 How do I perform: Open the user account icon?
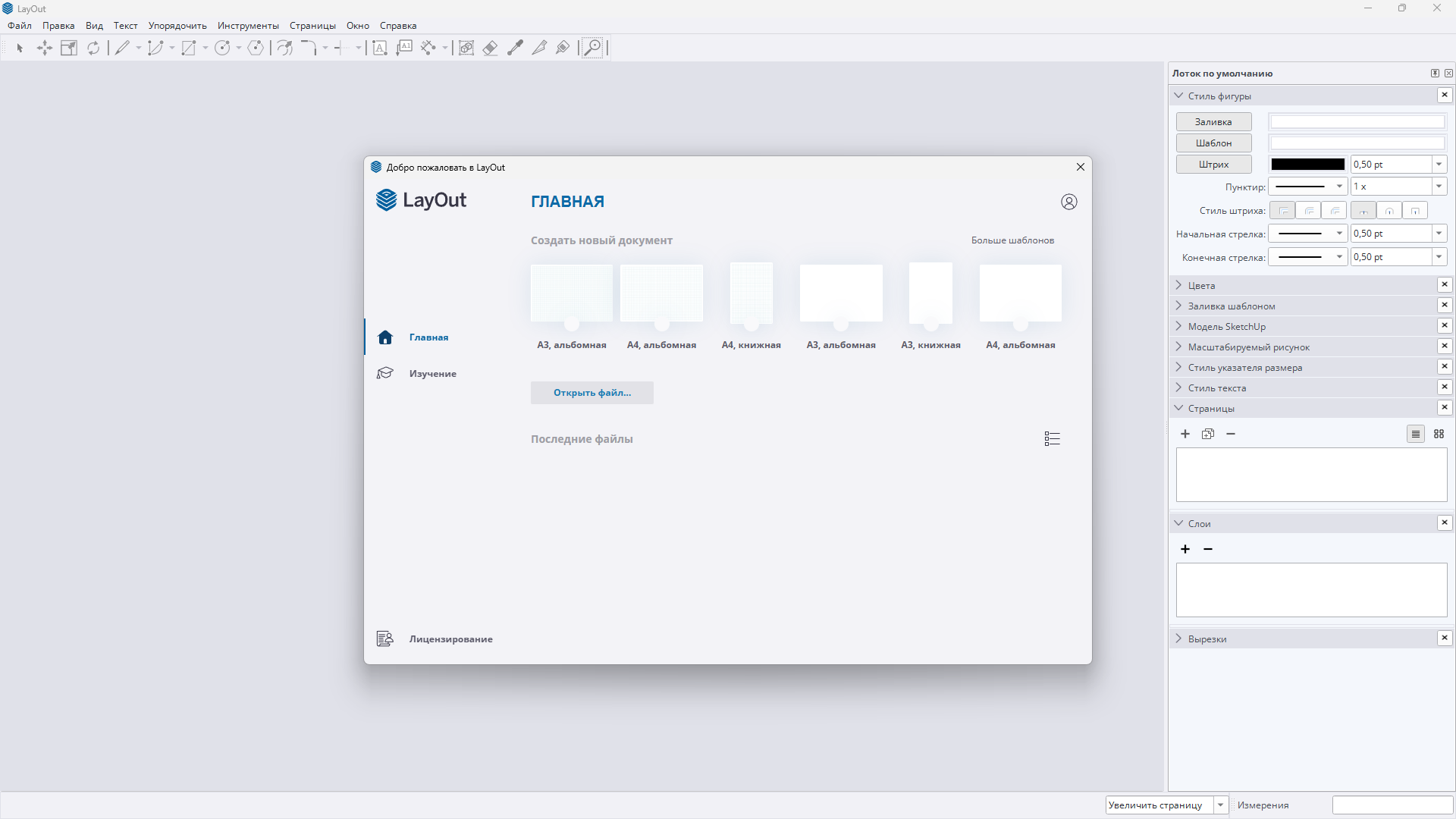(1068, 202)
